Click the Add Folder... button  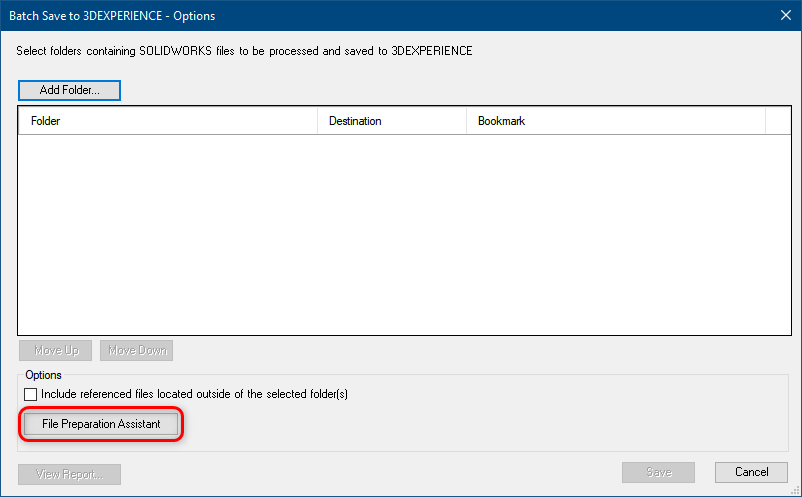[70, 91]
